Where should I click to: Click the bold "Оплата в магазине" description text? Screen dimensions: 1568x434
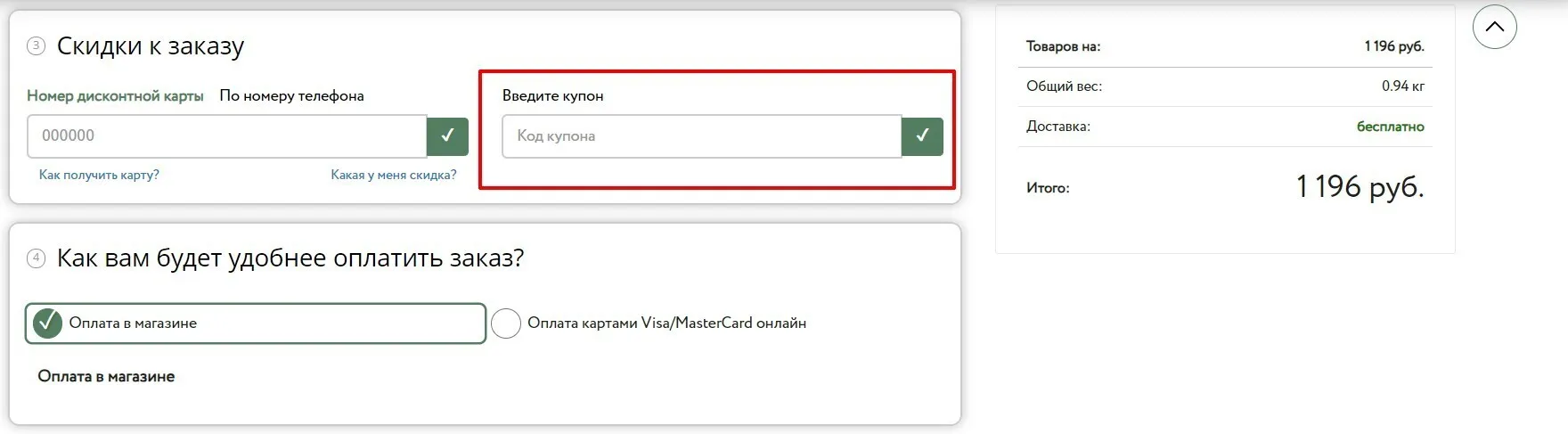pos(106,376)
